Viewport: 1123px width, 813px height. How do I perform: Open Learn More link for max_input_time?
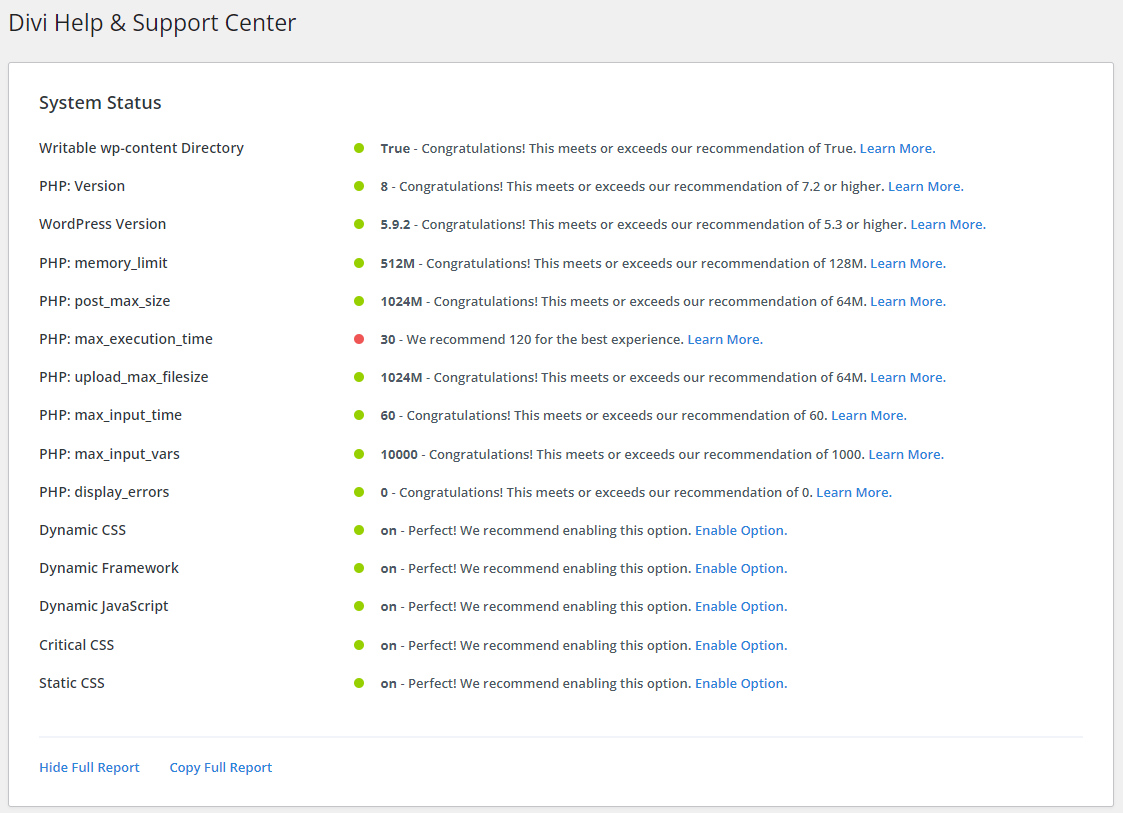click(869, 415)
